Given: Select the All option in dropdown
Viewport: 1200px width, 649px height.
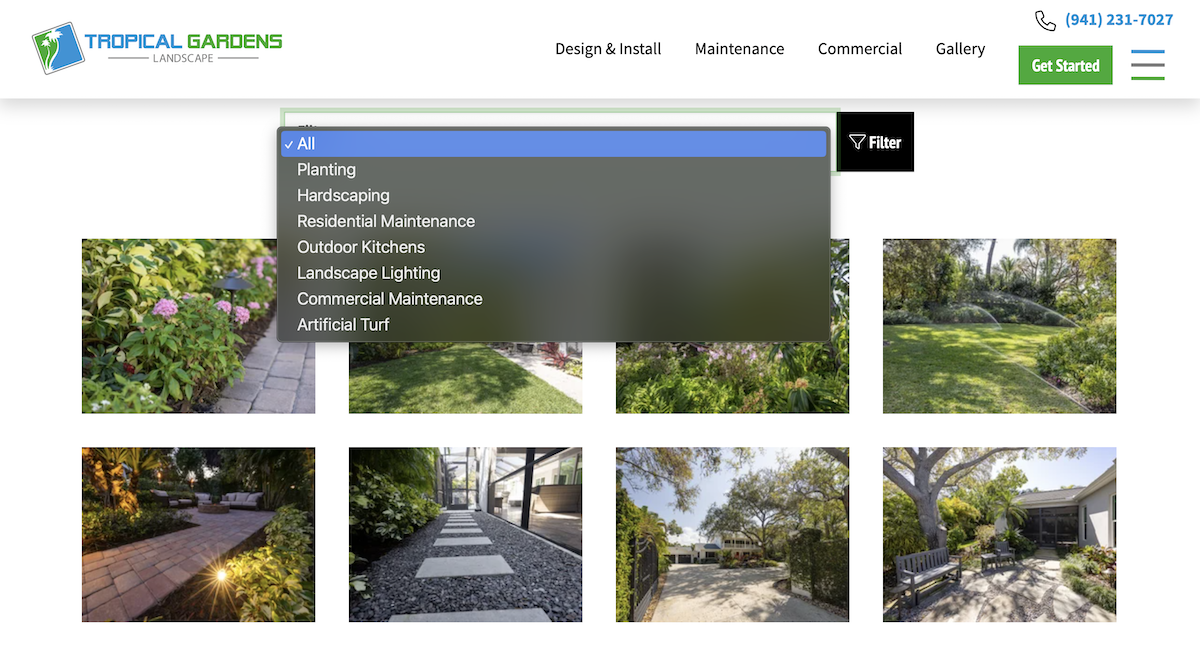Looking at the screenshot, I should [554, 144].
